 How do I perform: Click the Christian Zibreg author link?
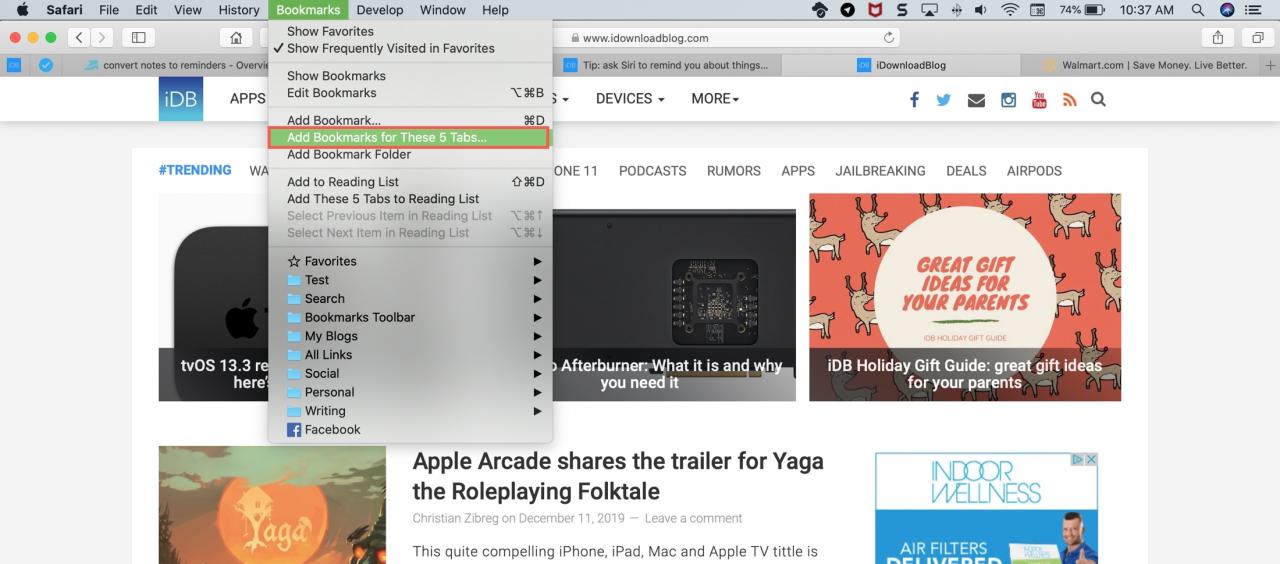click(x=455, y=518)
